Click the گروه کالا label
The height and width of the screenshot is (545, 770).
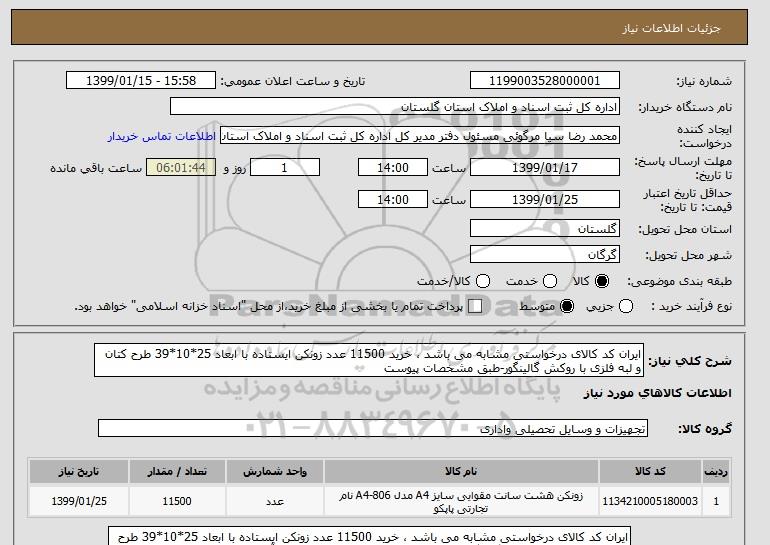[x=705, y=429]
